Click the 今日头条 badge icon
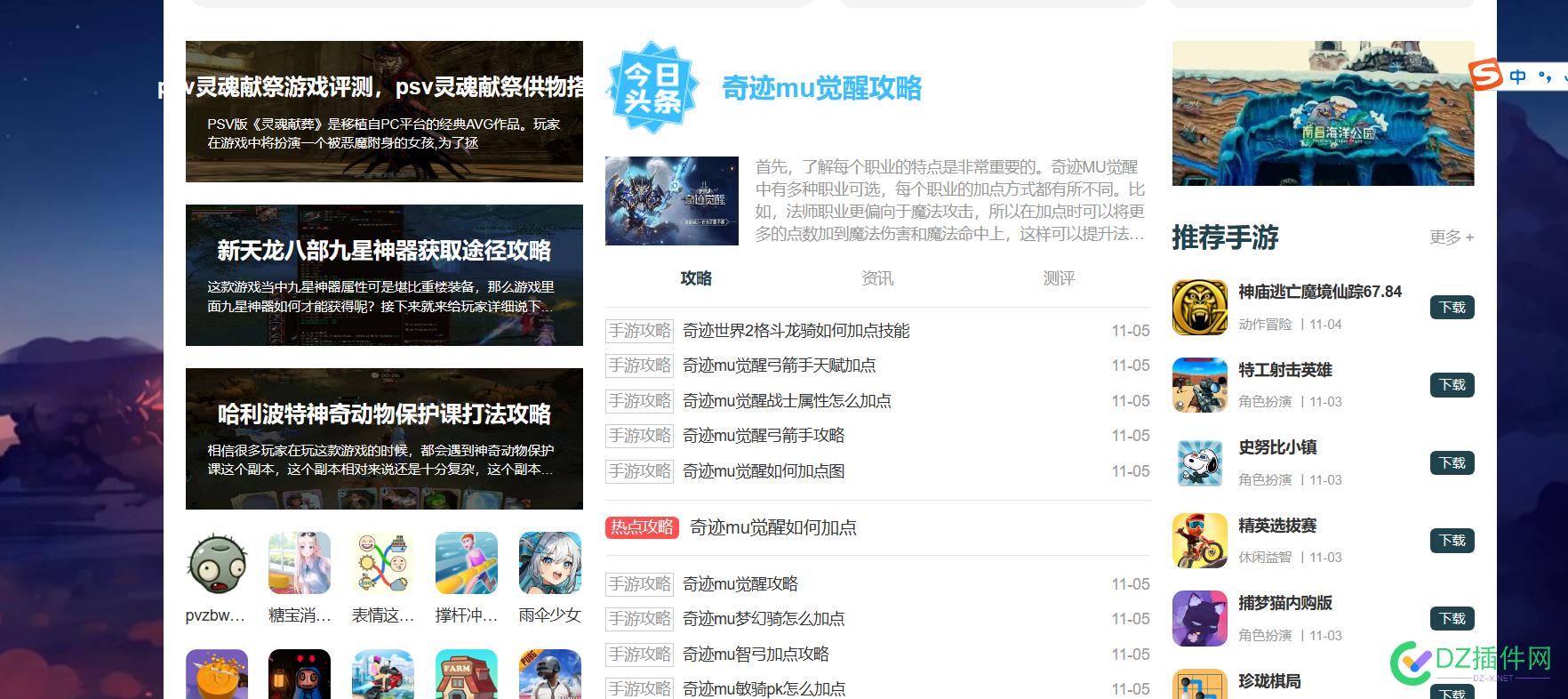Image resolution: width=1568 pixels, height=699 pixels. [x=652, y=88]
